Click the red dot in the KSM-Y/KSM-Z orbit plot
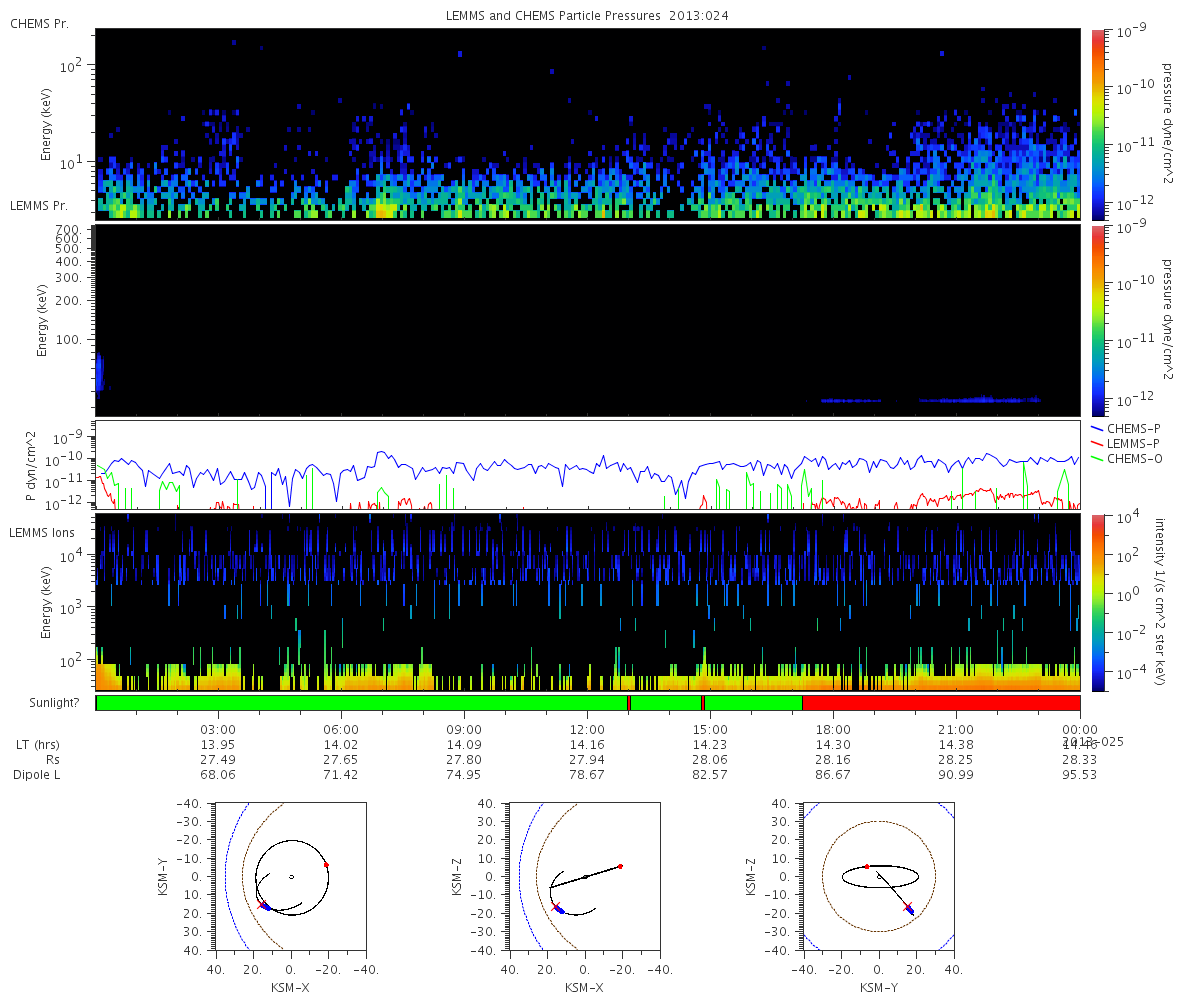The height and width of the screenshot is (1000, 1200). [x=867, y=866]
